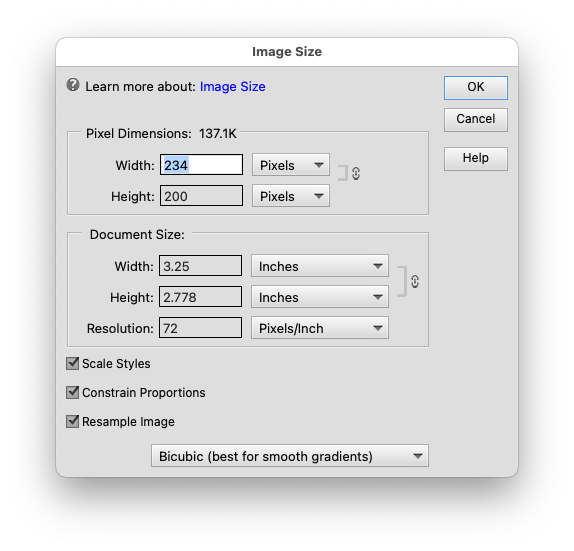Image resolution: width=574 pixels, height=551 pixels.
Task: Open the Bicubic resampling method dropdown
Action: 290,456
